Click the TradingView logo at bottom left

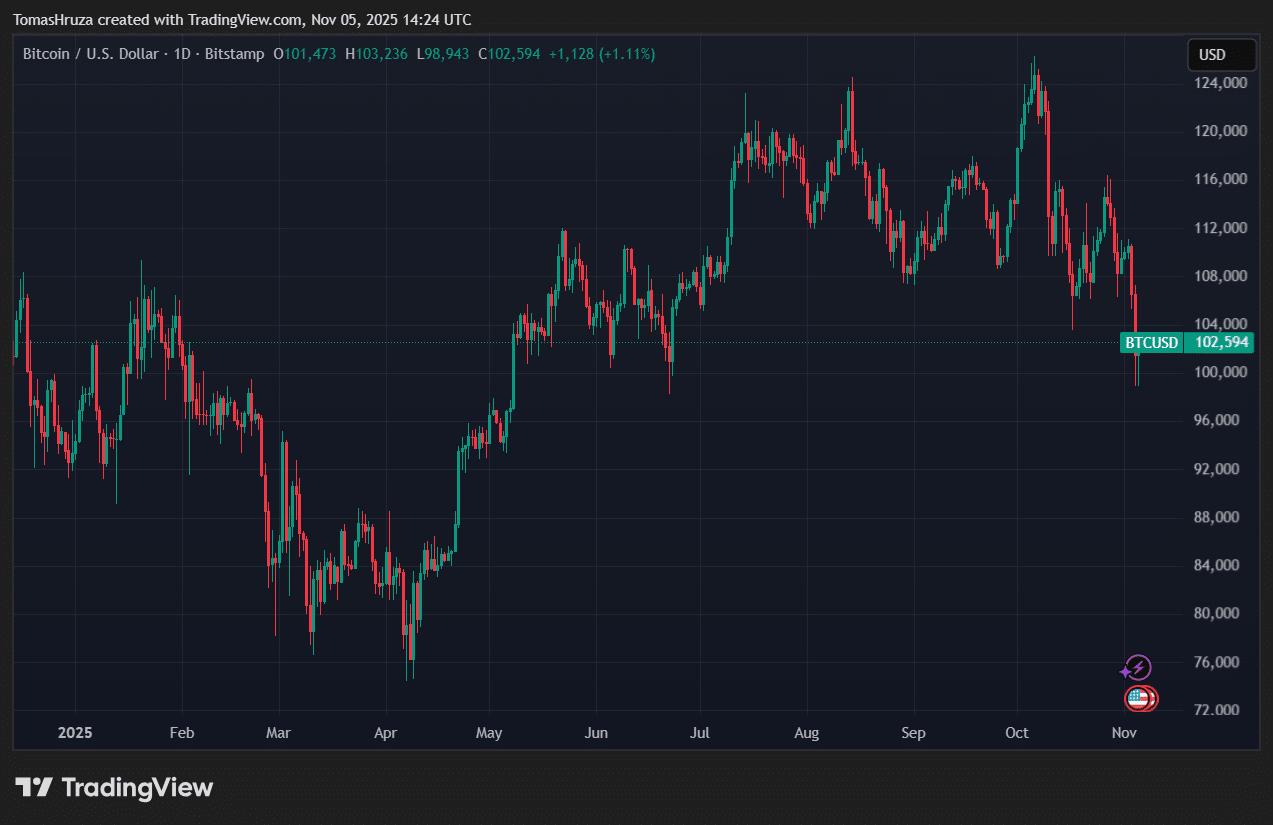tap(114, 788)
